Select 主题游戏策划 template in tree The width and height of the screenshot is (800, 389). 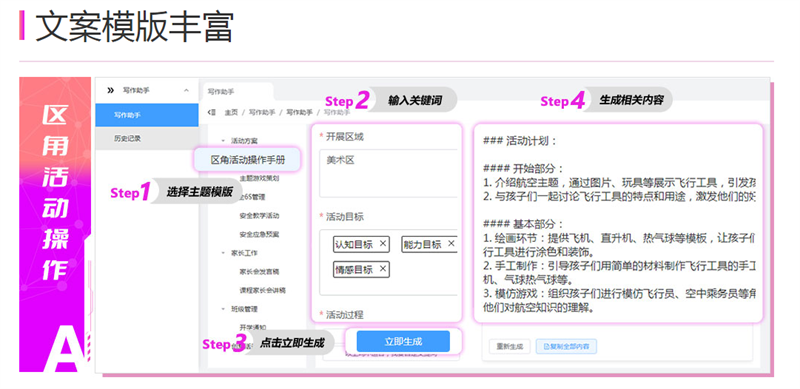point(259,179)
